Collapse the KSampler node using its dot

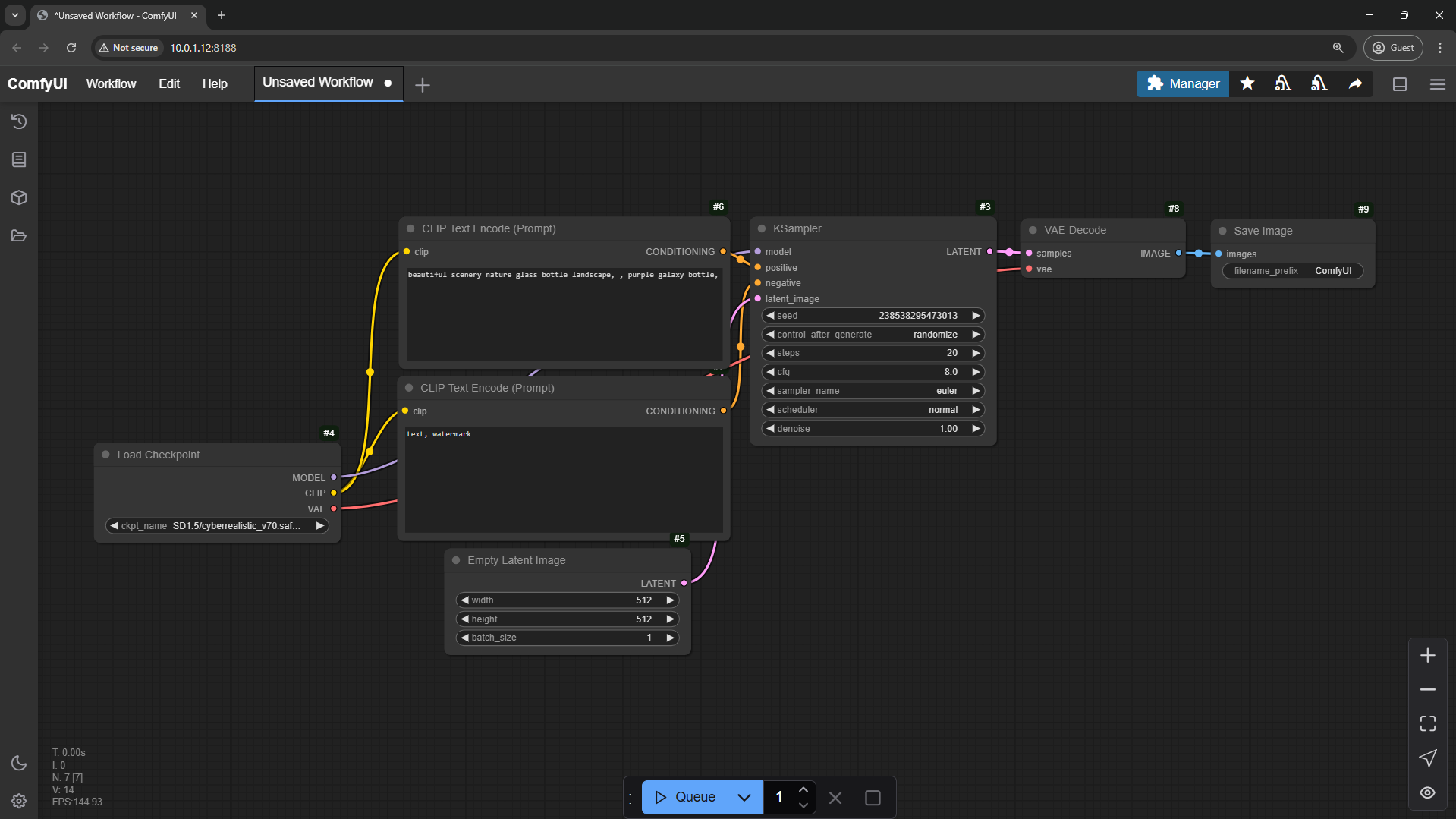click(x=761, y=228)
